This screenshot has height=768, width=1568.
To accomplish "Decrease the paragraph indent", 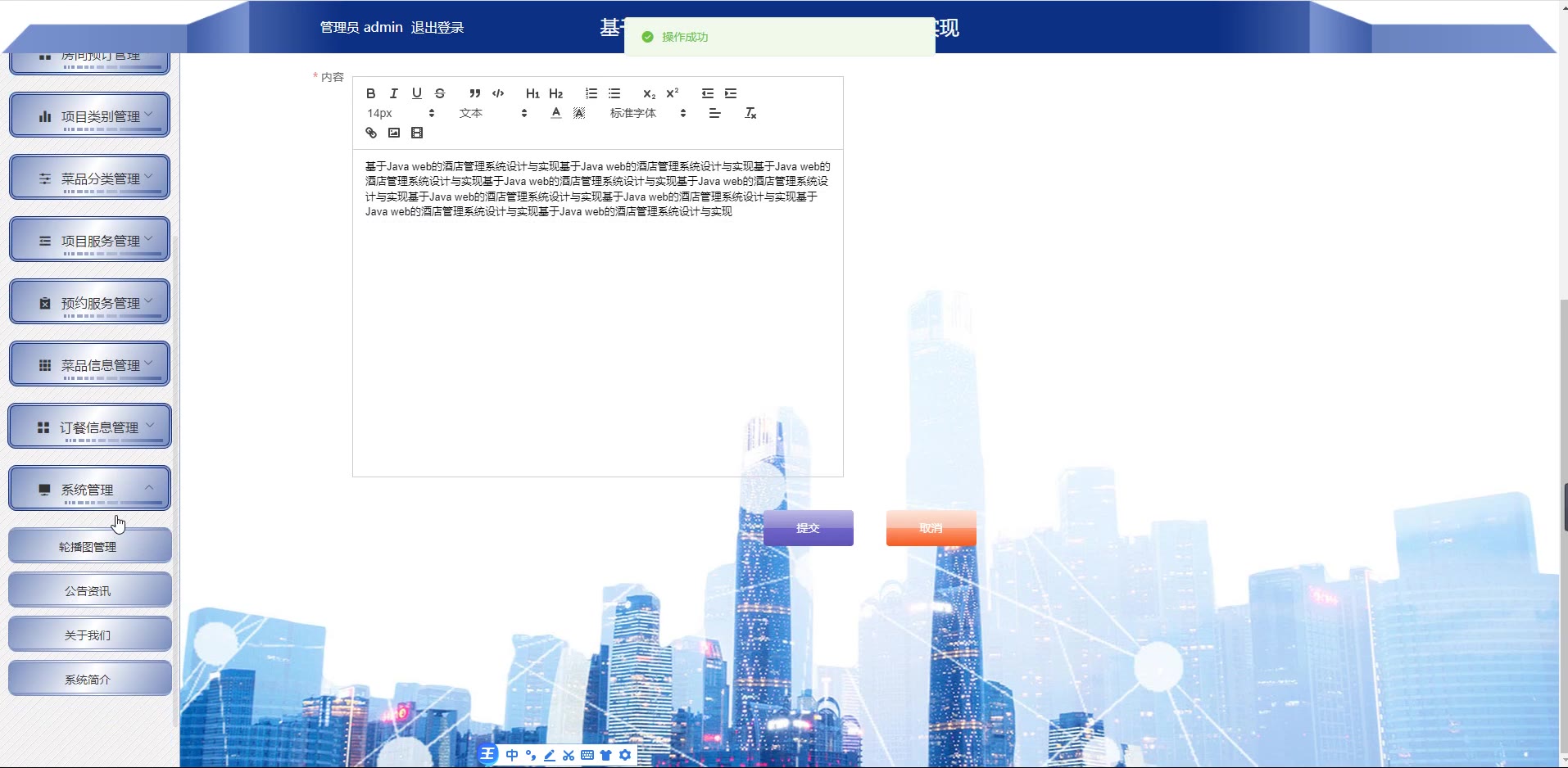I will click(x=708, y=93).
